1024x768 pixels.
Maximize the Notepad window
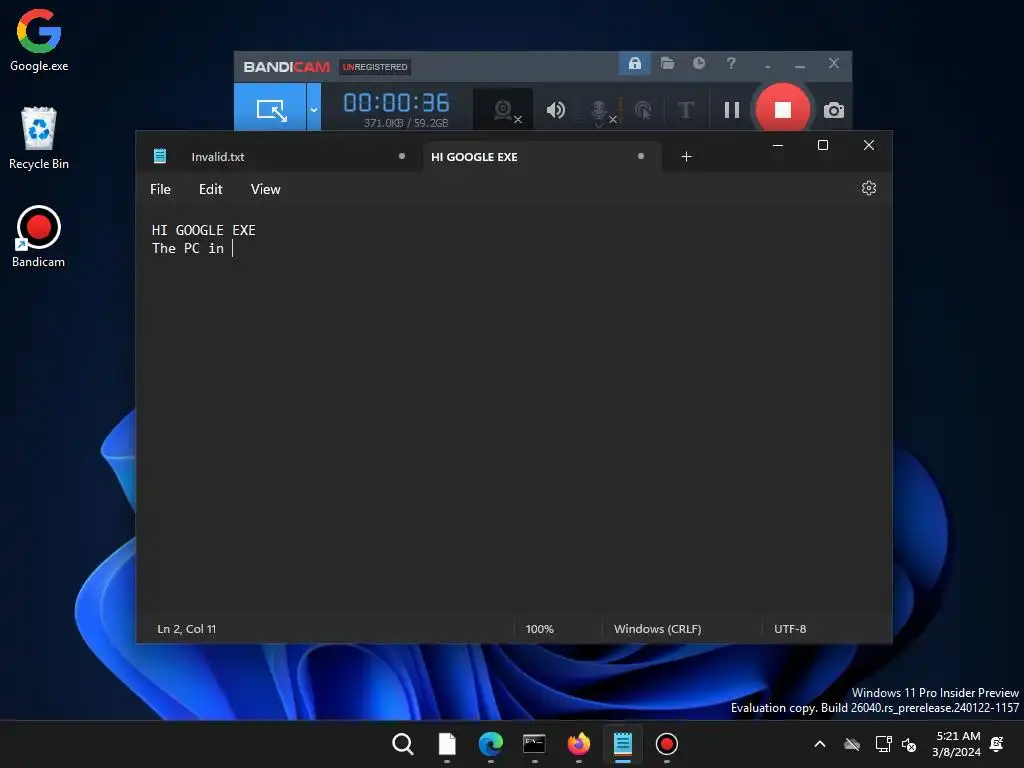(x=823, y=145)
